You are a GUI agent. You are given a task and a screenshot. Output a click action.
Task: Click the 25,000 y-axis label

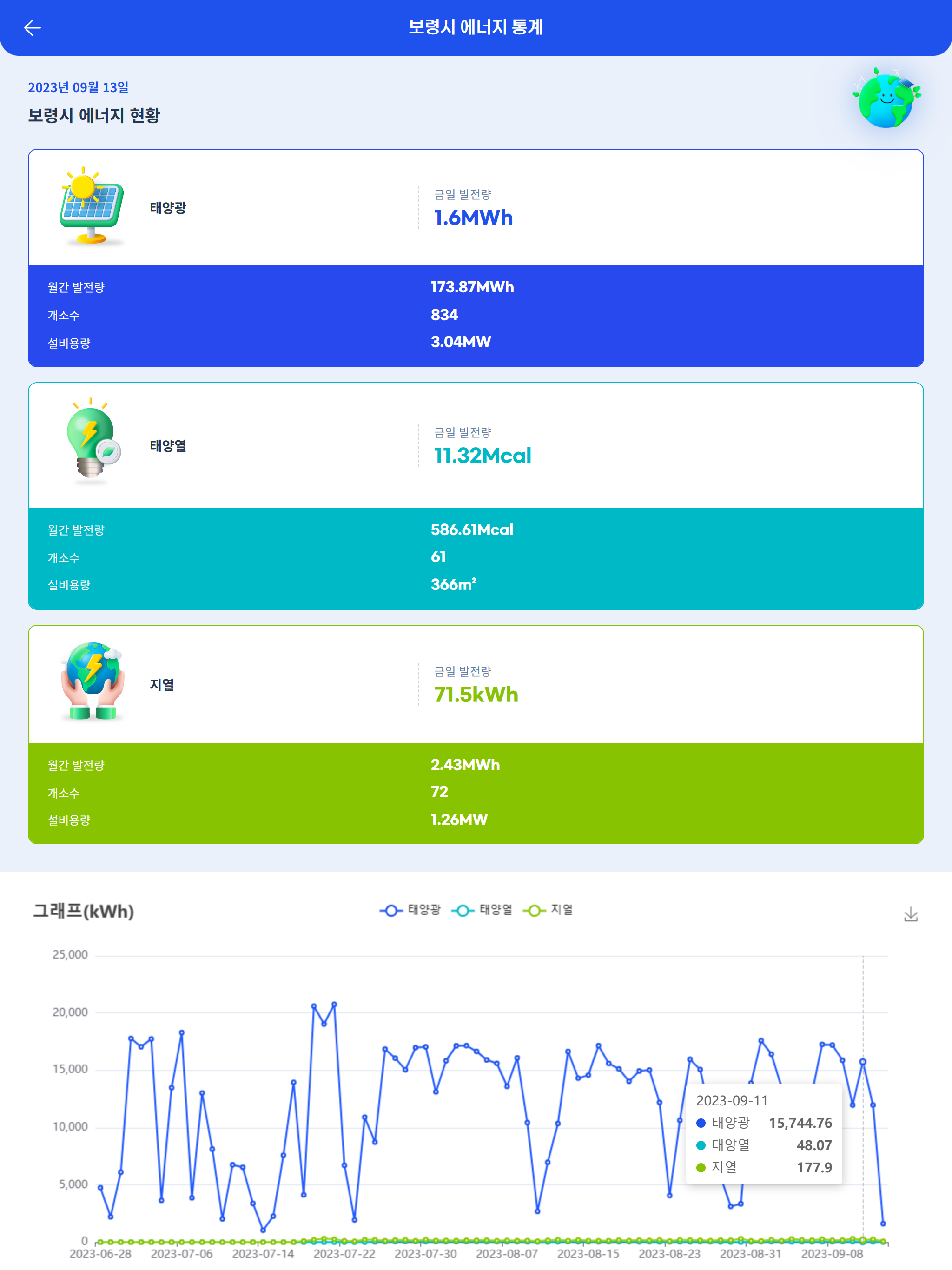(x=70, y=955)
